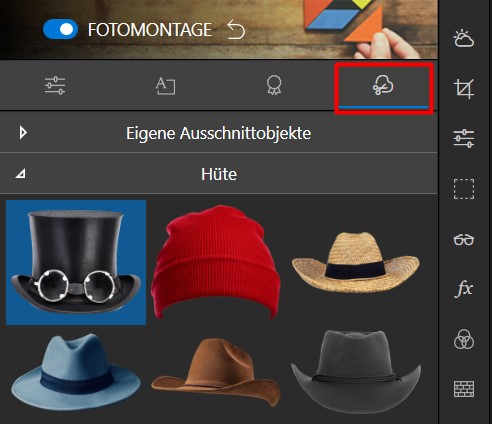The height and width of the screenshot is (424, 492).
Task: Click the undo arrow next to Fotomontage
Action: click(x=236, y=29)
